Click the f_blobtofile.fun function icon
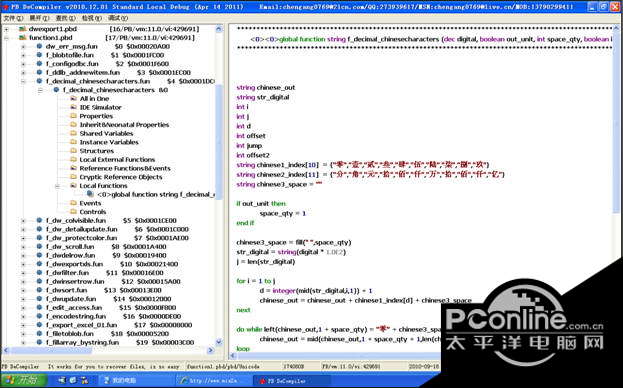 [x=39, y=55]
